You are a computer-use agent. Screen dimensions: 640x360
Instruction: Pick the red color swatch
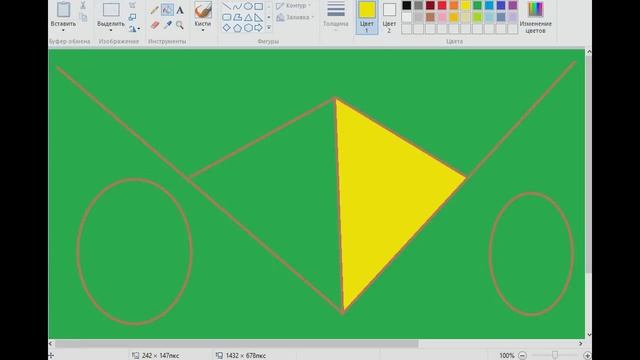(x=442, y=5)
